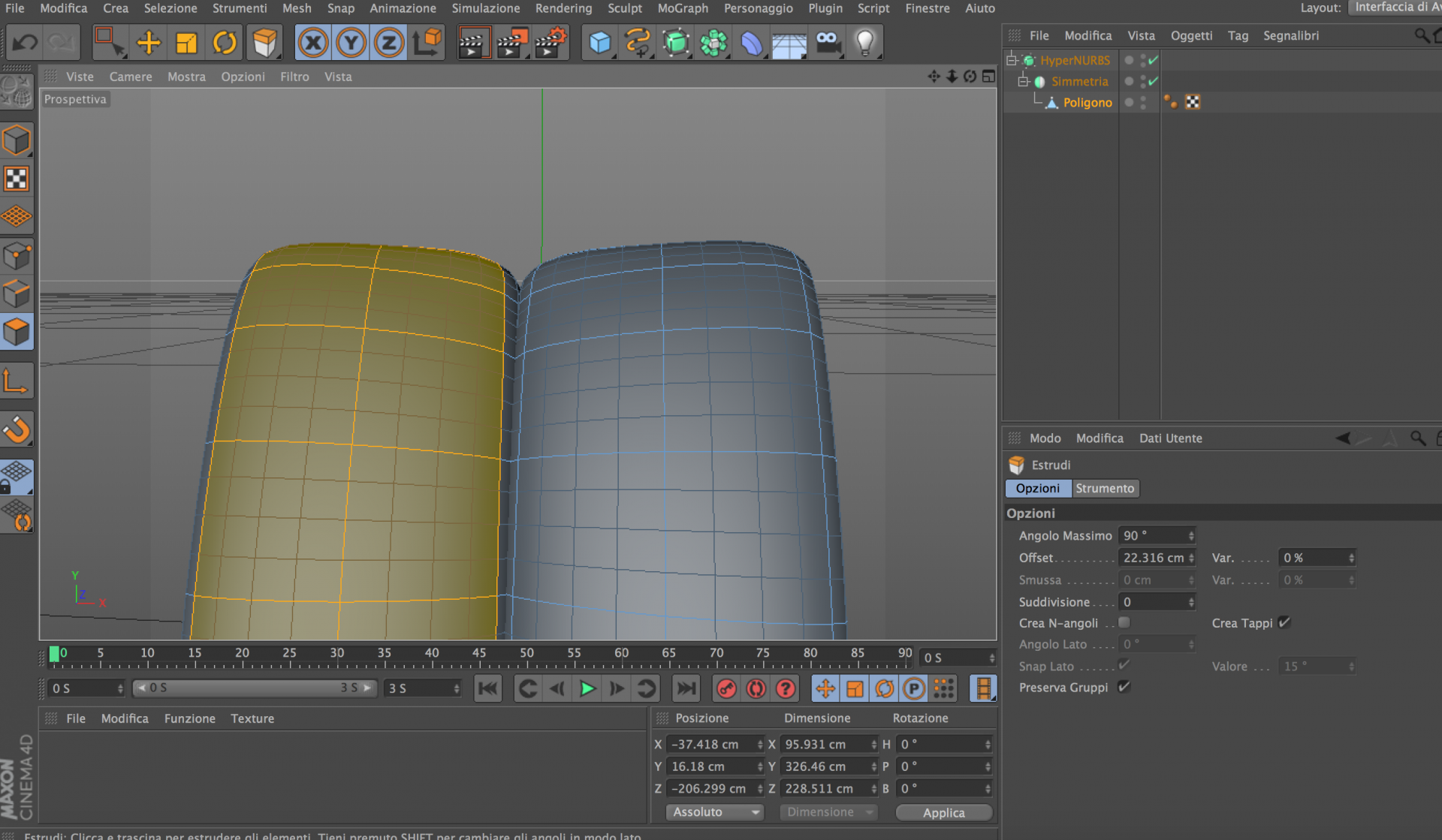Open the Assoluto dropdown
The width and height of the screenshot is (1442, 840).
pos(714,812)
